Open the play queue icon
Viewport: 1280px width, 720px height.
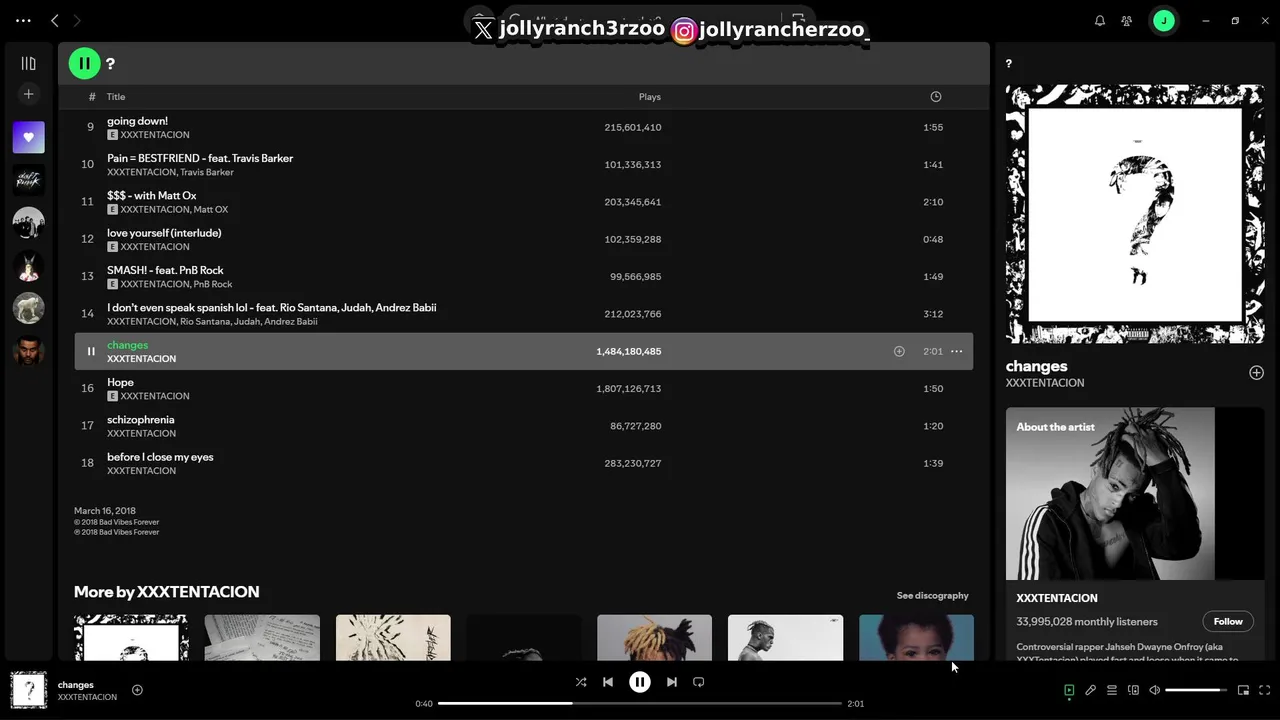(1112, 690)
